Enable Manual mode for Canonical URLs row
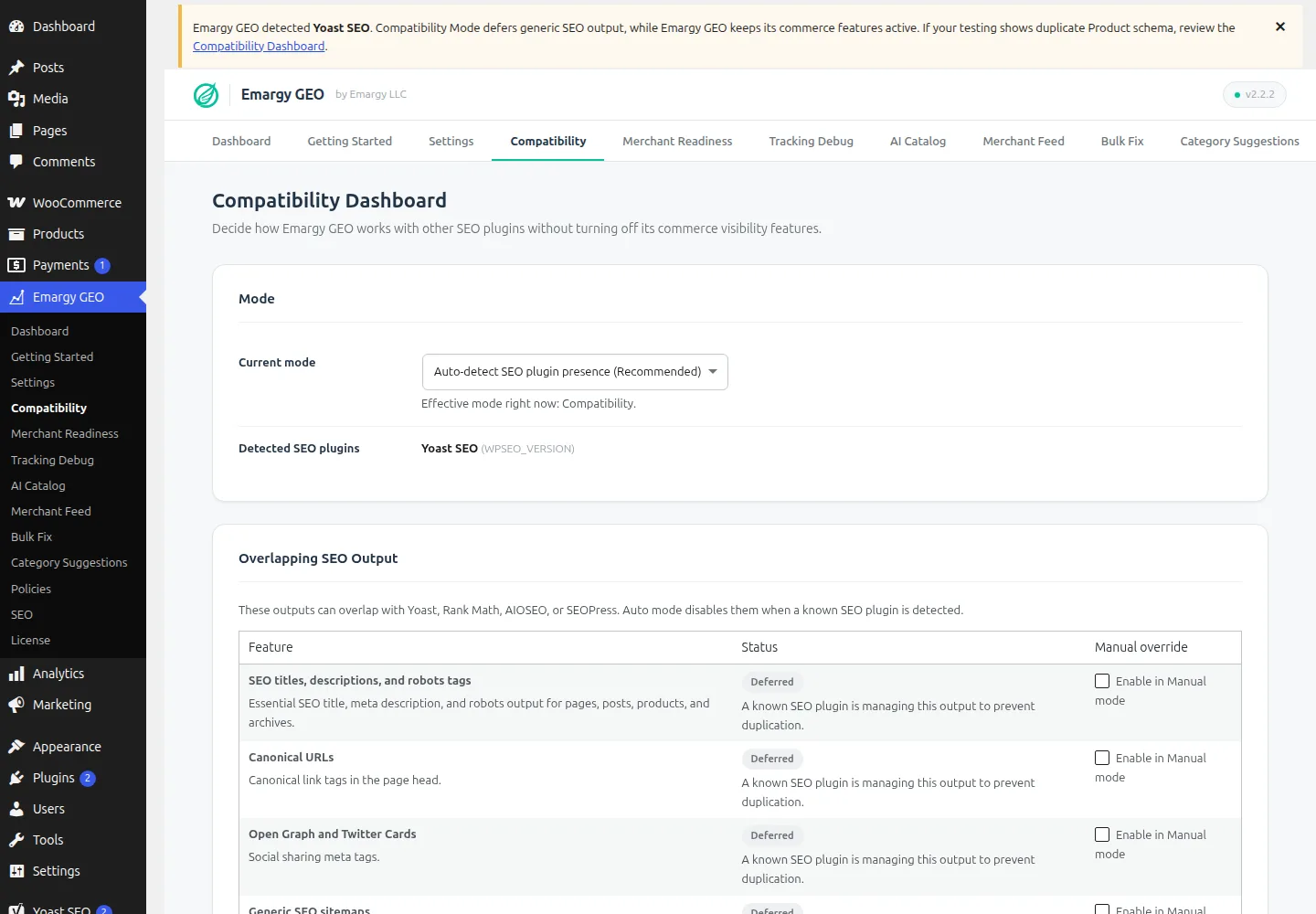The height and width of the screenshot is (914, 1316). [x=1102, y=758]
